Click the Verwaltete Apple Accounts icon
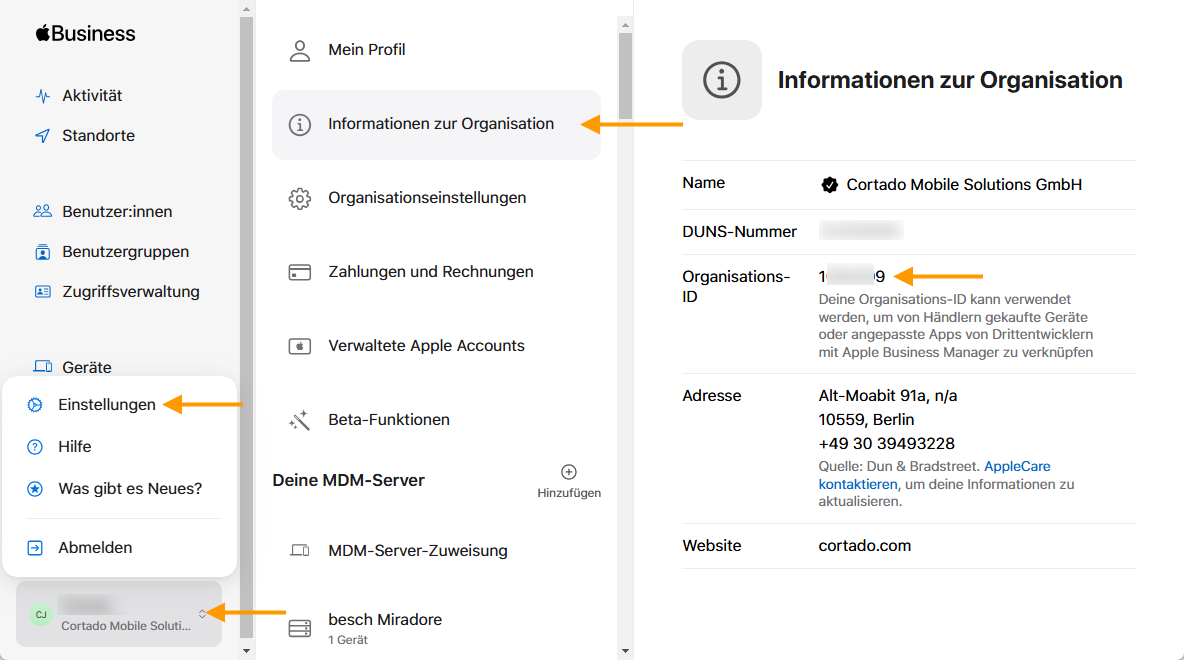The width and height of the screenshot is (1184, 660). click(x=300, y=347)
